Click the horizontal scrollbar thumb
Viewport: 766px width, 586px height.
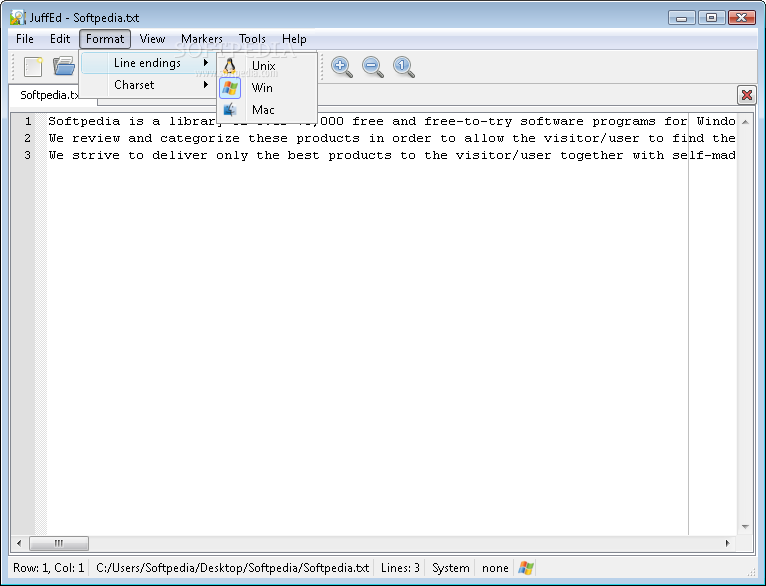pos(59,543)
